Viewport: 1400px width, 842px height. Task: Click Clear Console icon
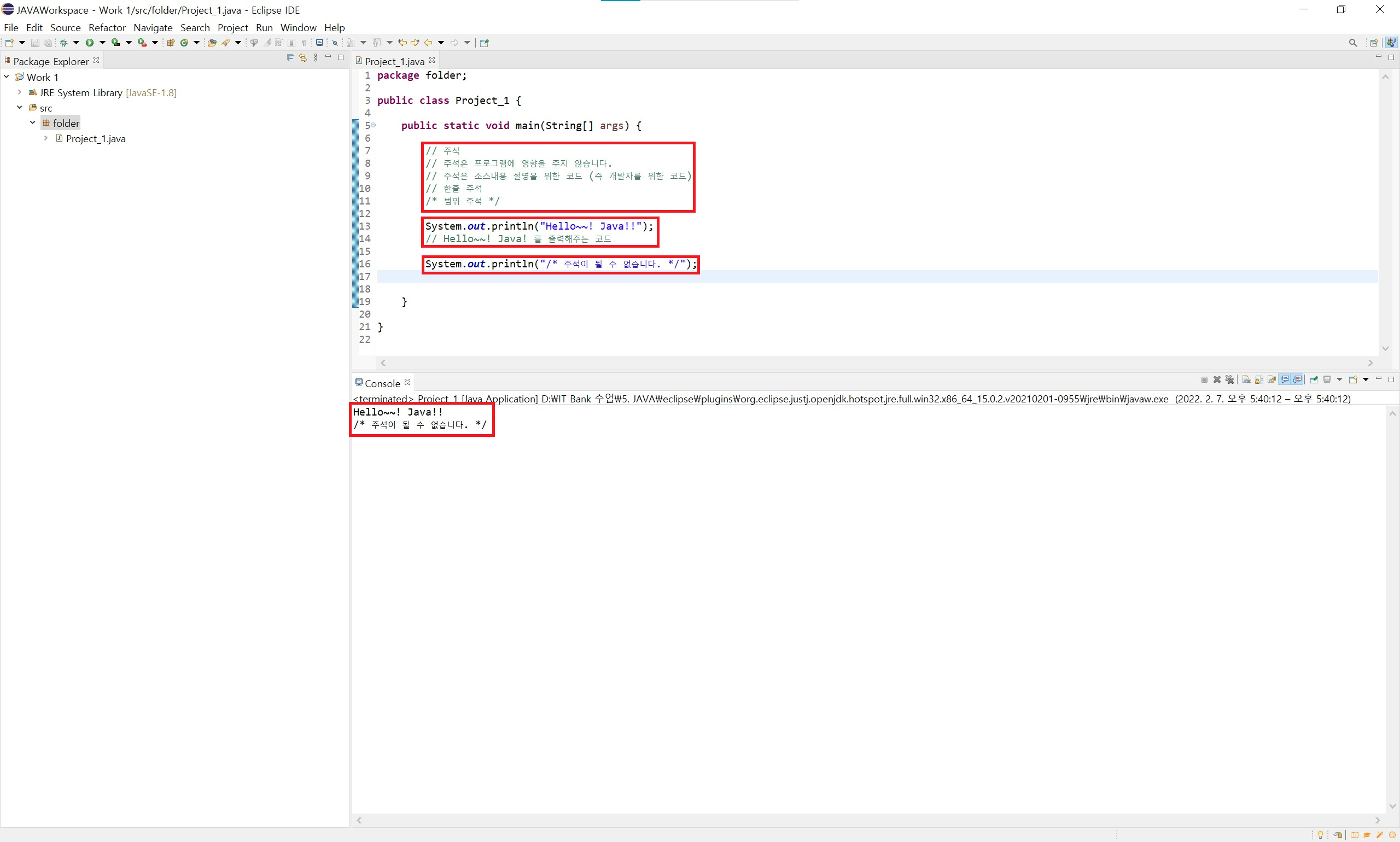coord(1247,379)
